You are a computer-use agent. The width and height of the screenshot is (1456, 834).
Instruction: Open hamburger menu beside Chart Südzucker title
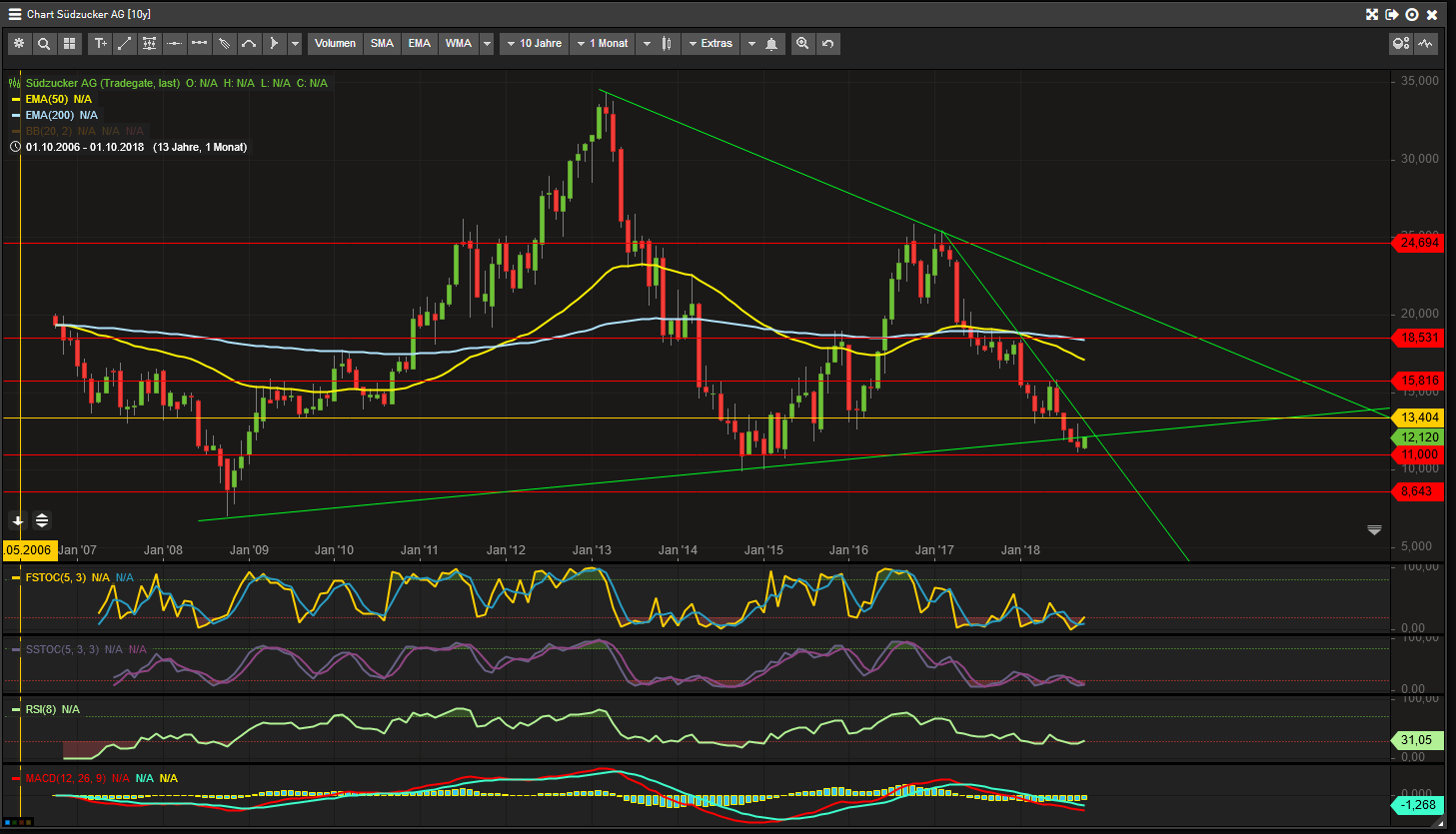(14, 14)
